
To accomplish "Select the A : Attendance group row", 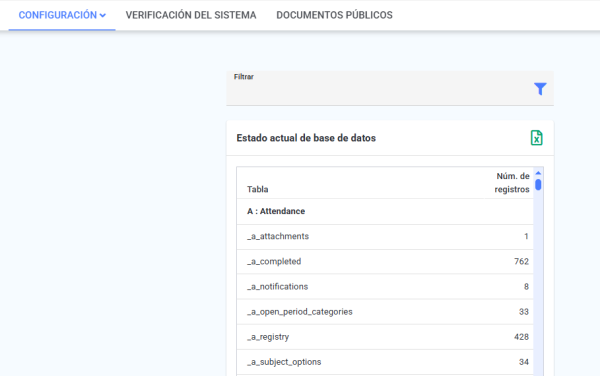I will point(385,211).
